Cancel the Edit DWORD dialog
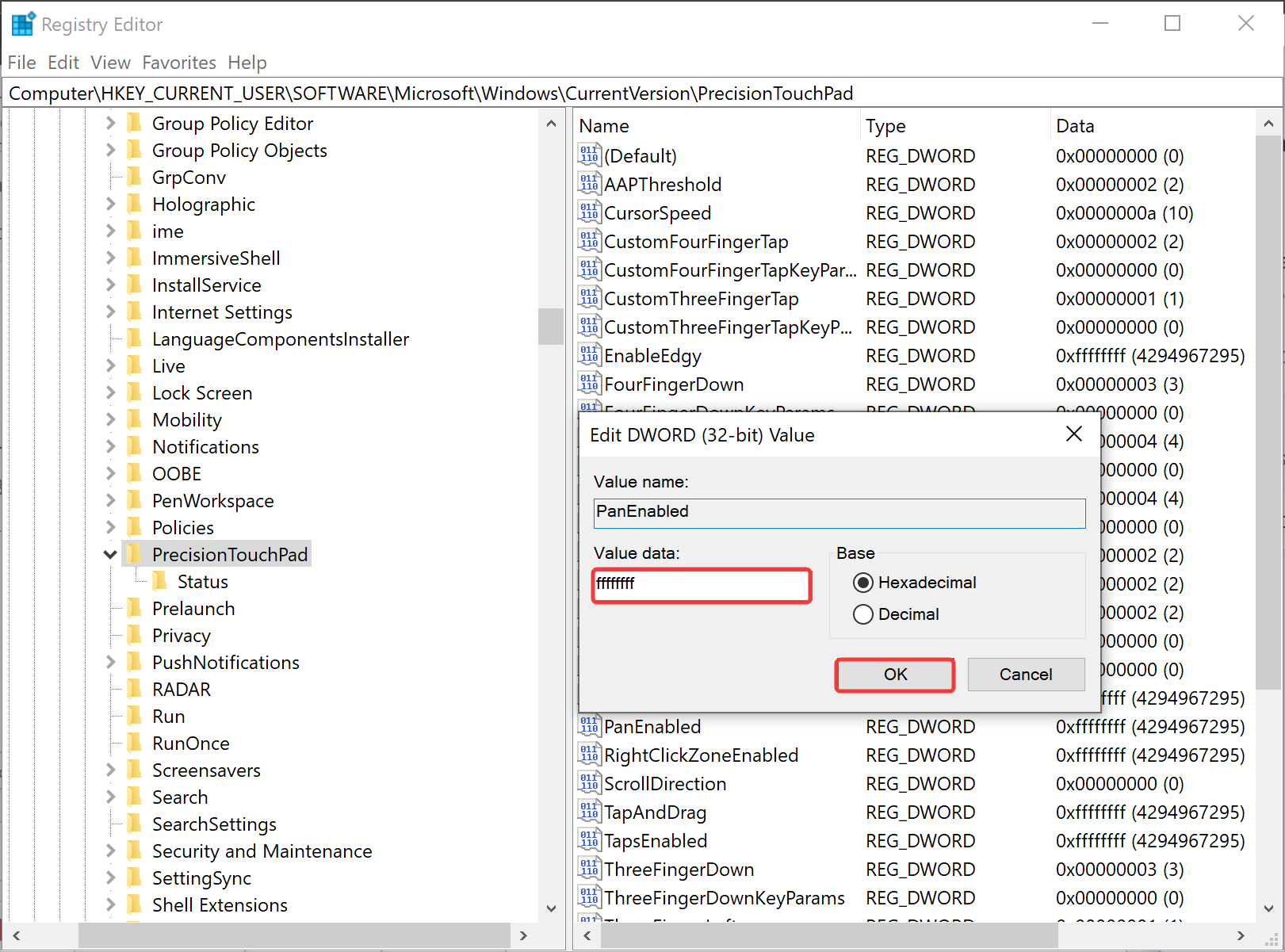1285x952 pixels. (1026, 675)
